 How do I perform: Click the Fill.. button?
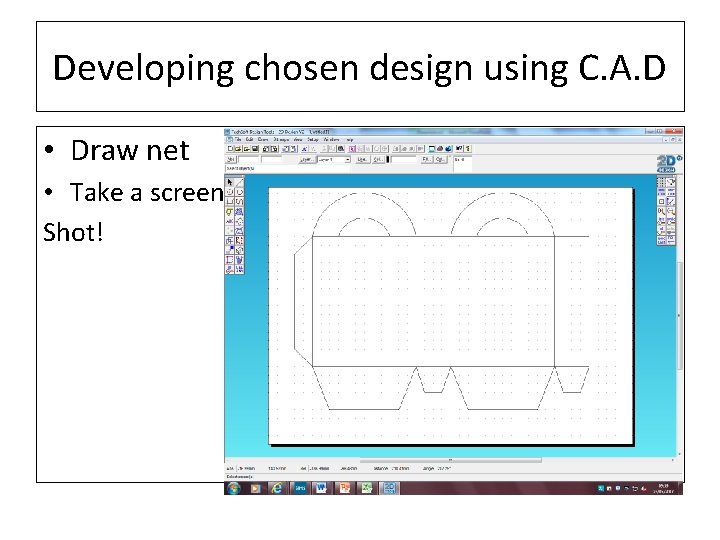click(x=427, y=160)
